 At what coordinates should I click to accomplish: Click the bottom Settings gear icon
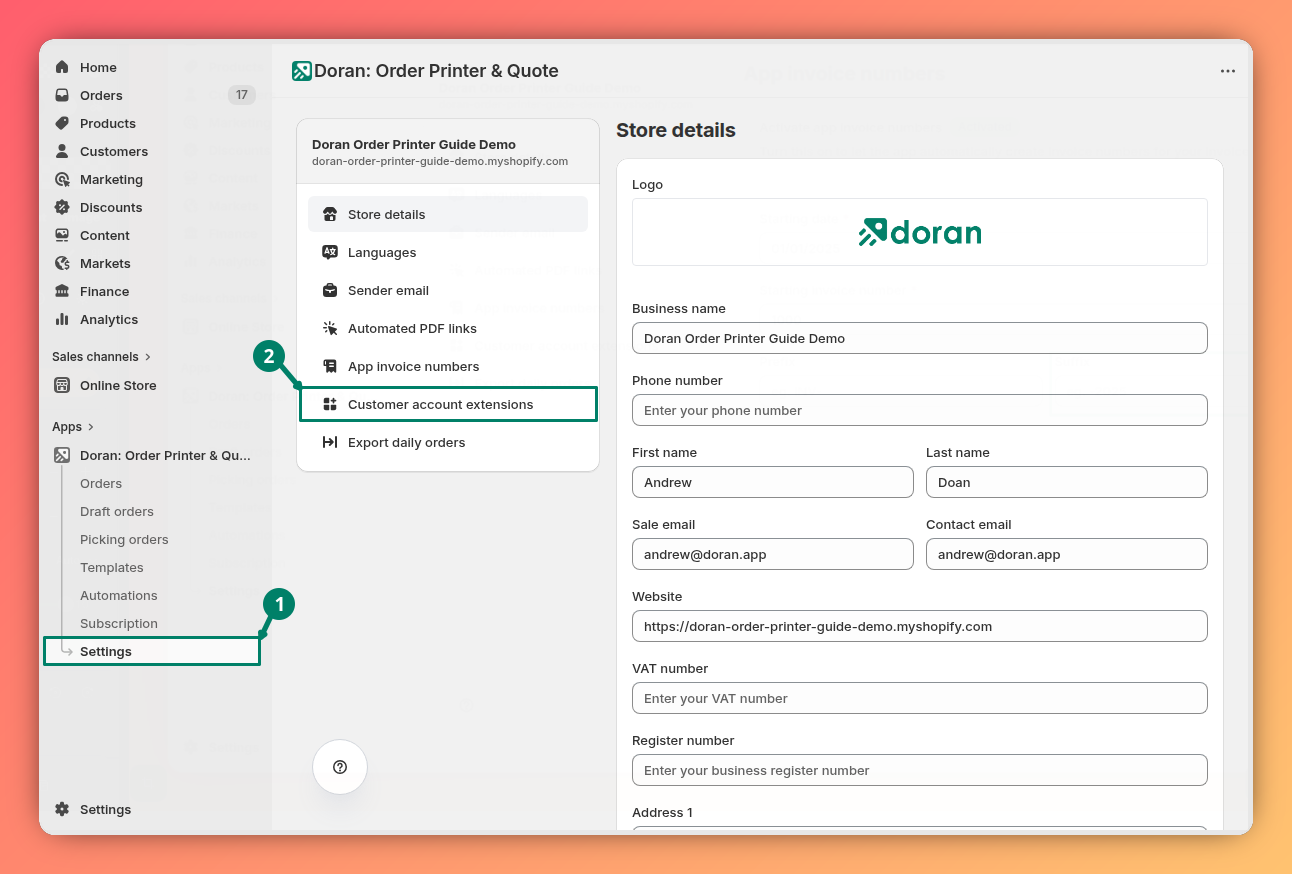(62, 809)
